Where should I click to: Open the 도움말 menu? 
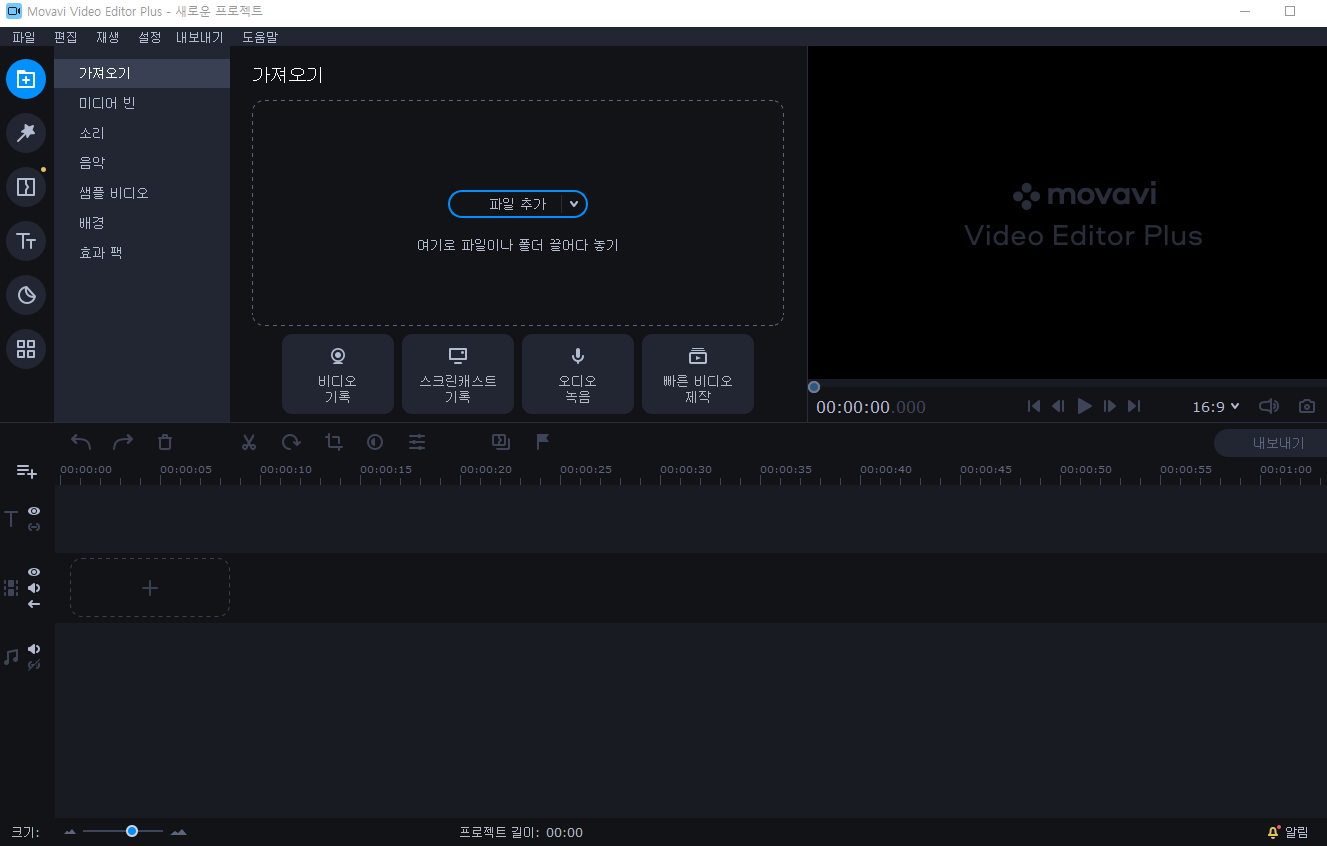click(x=260, y=37)
